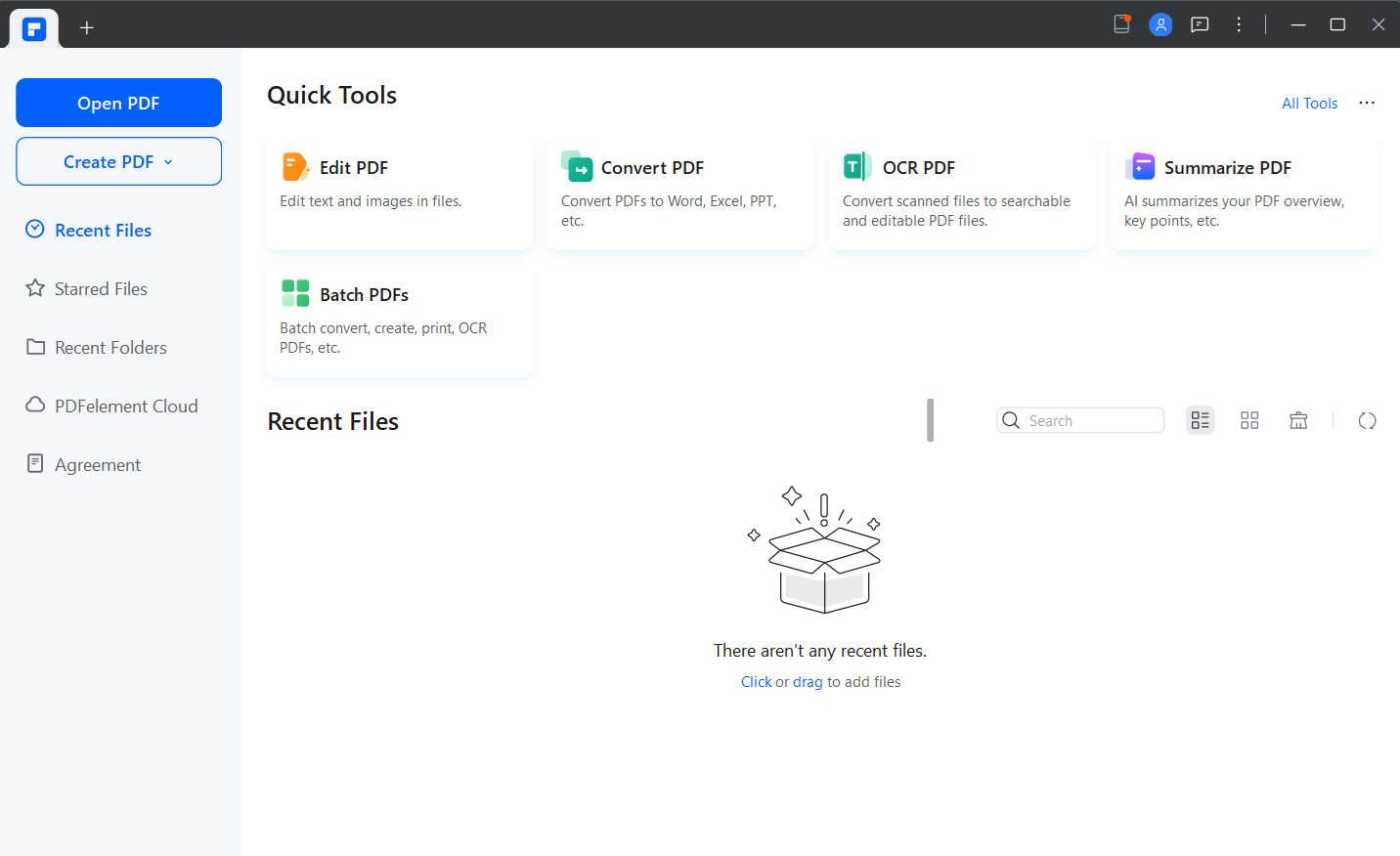Click the Starred Files star icon
The height and width of the screenshot is (856, 1400).
[35, 287]
